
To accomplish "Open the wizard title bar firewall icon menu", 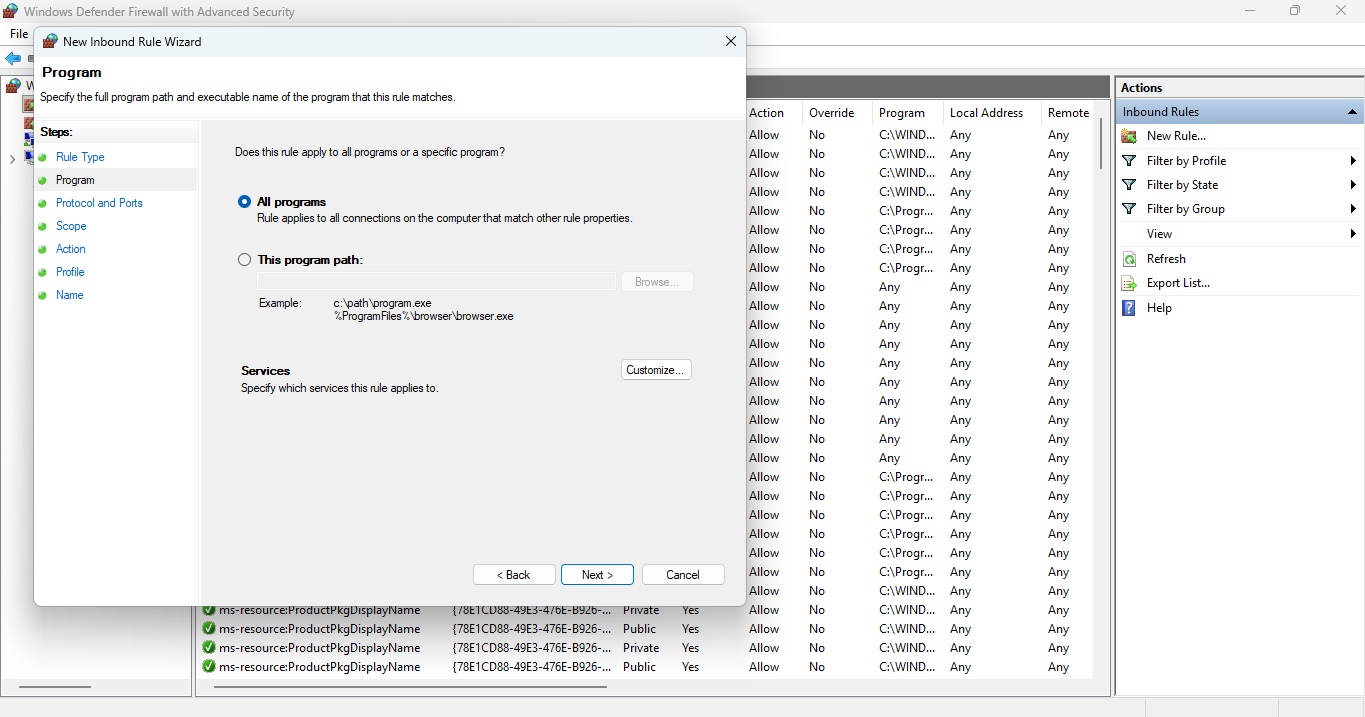I will point(50,41).
